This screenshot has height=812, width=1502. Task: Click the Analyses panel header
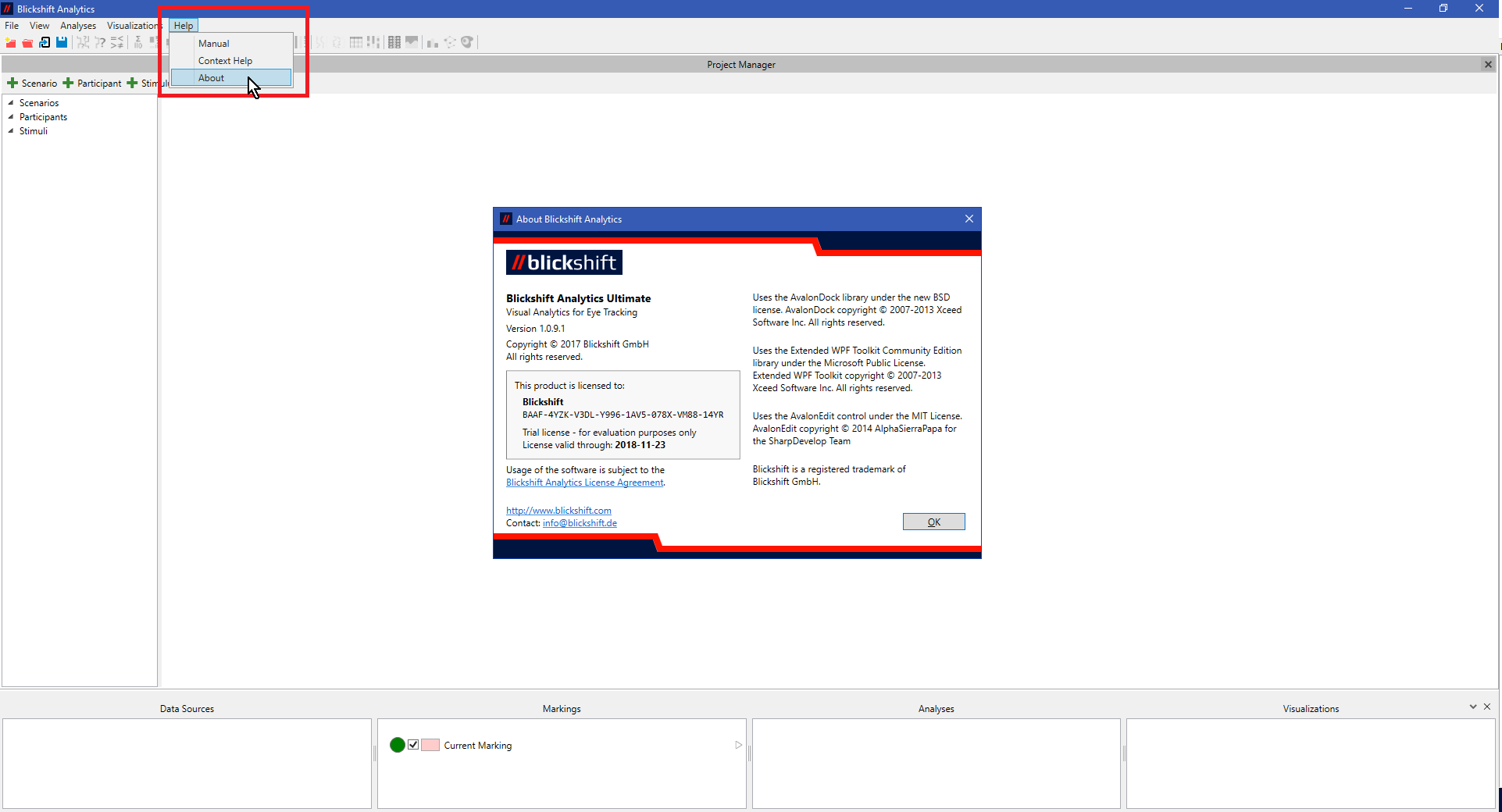coord(936,709)
